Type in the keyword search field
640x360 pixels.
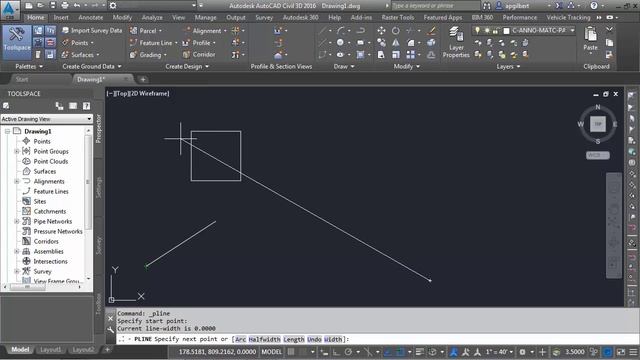click(436, 6)
